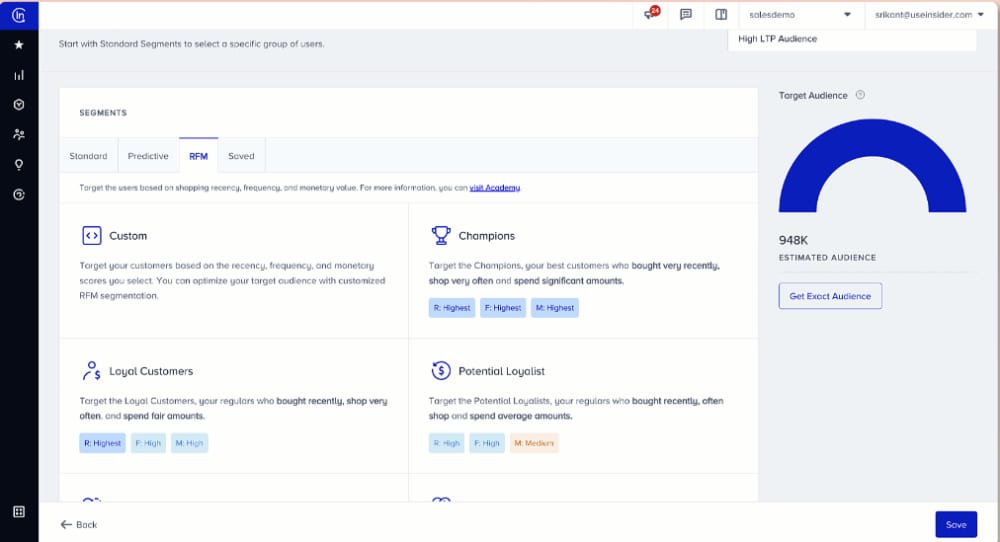This screenshot has width=1000, height=542.
Task: Click Champions F: Highest tag
Action: click(503, 307)
